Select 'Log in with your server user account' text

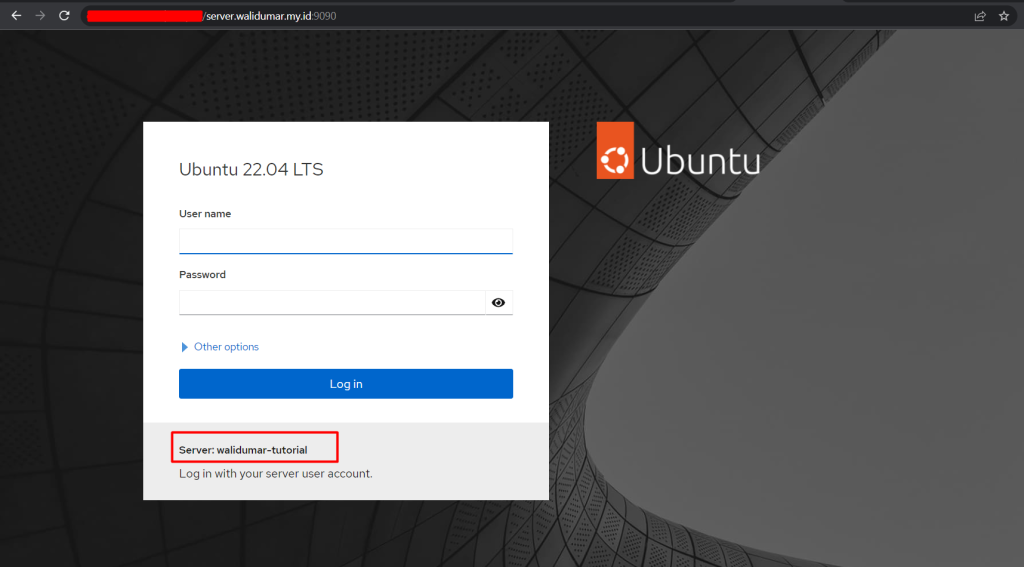pos(276,474)
